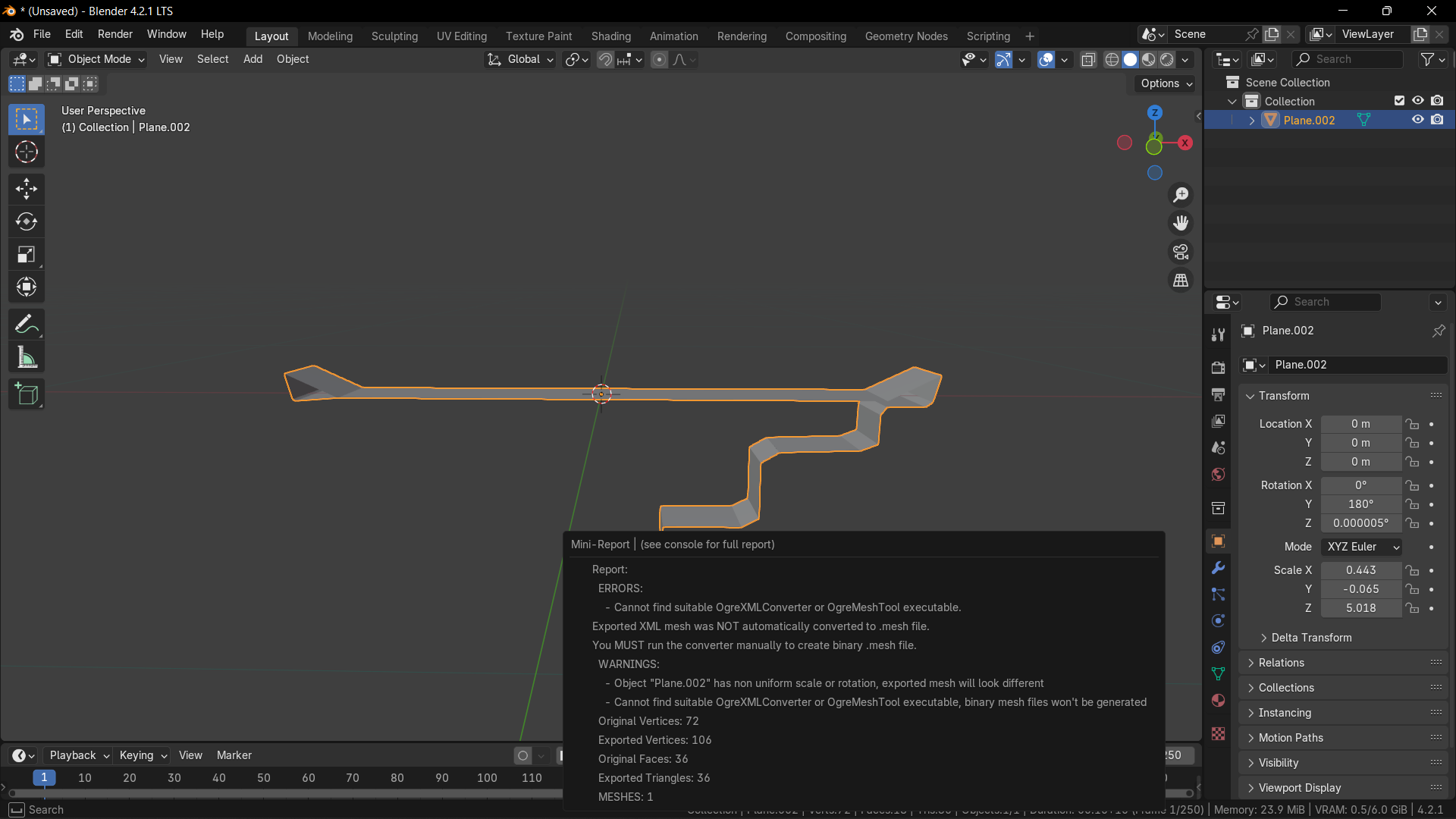The image size is (1456, 819).
Task: Select the Scale tool
Action: point(27,254)
